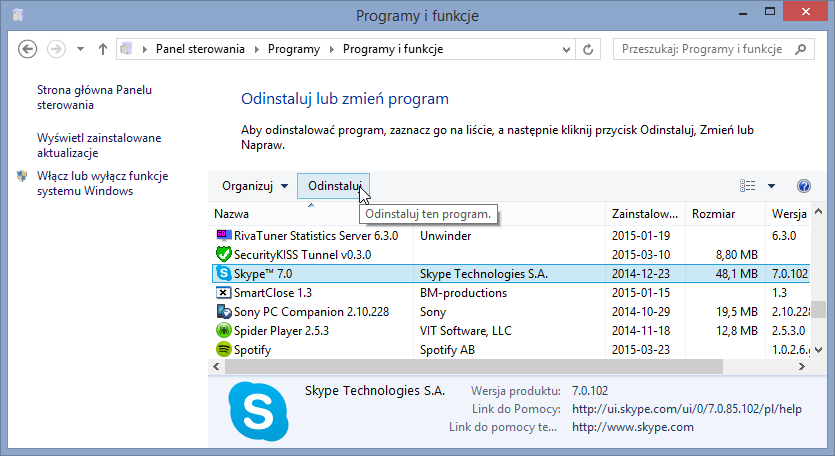Select RivaTuner Statistics Server 6.3.0 icon
Image resolution: width=835 pixels, height=456 pixels.
click(224, 235)
